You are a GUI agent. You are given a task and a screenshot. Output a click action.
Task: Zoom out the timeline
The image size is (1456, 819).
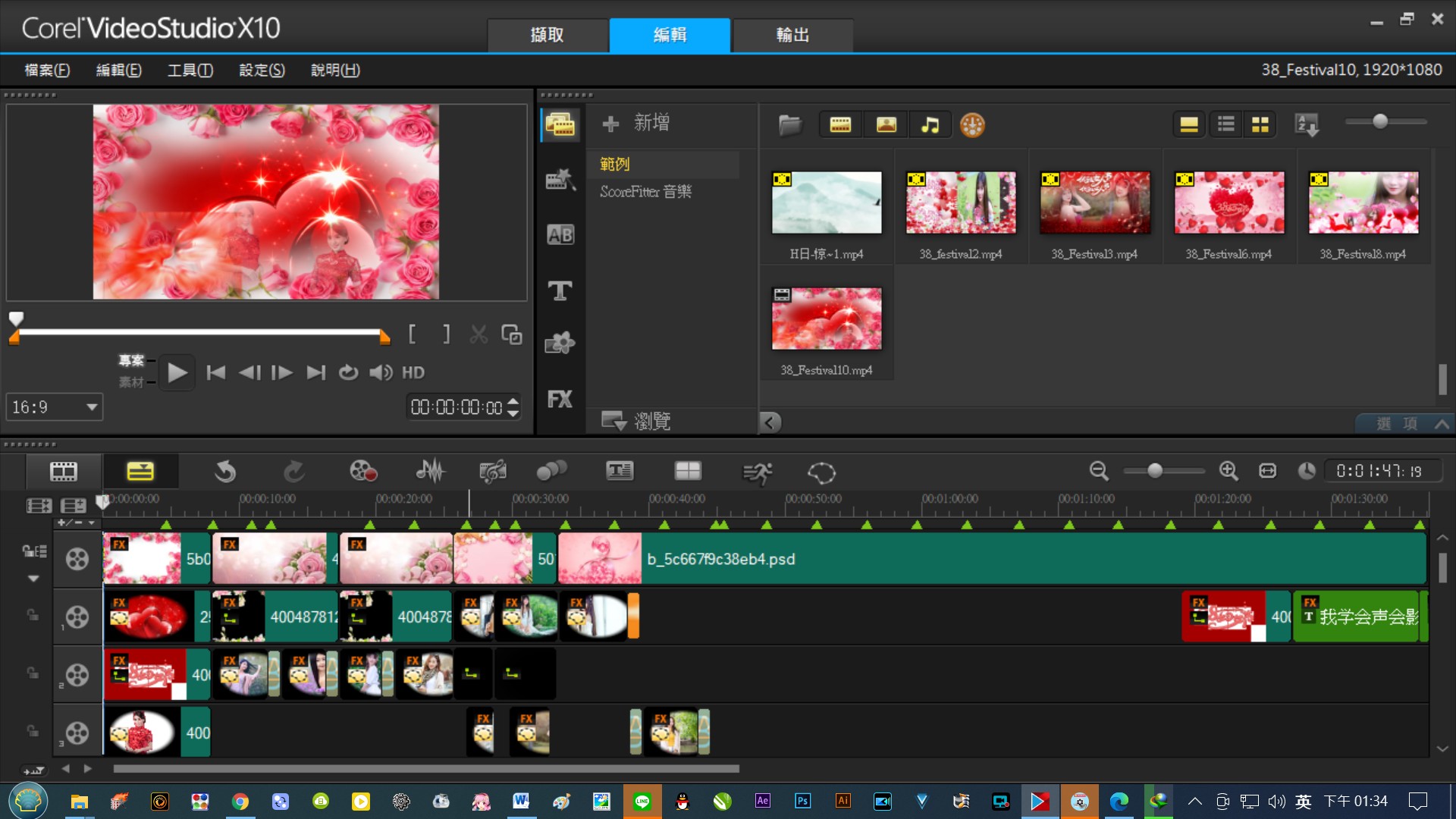pyautogui.click(x=1099, y=471)
